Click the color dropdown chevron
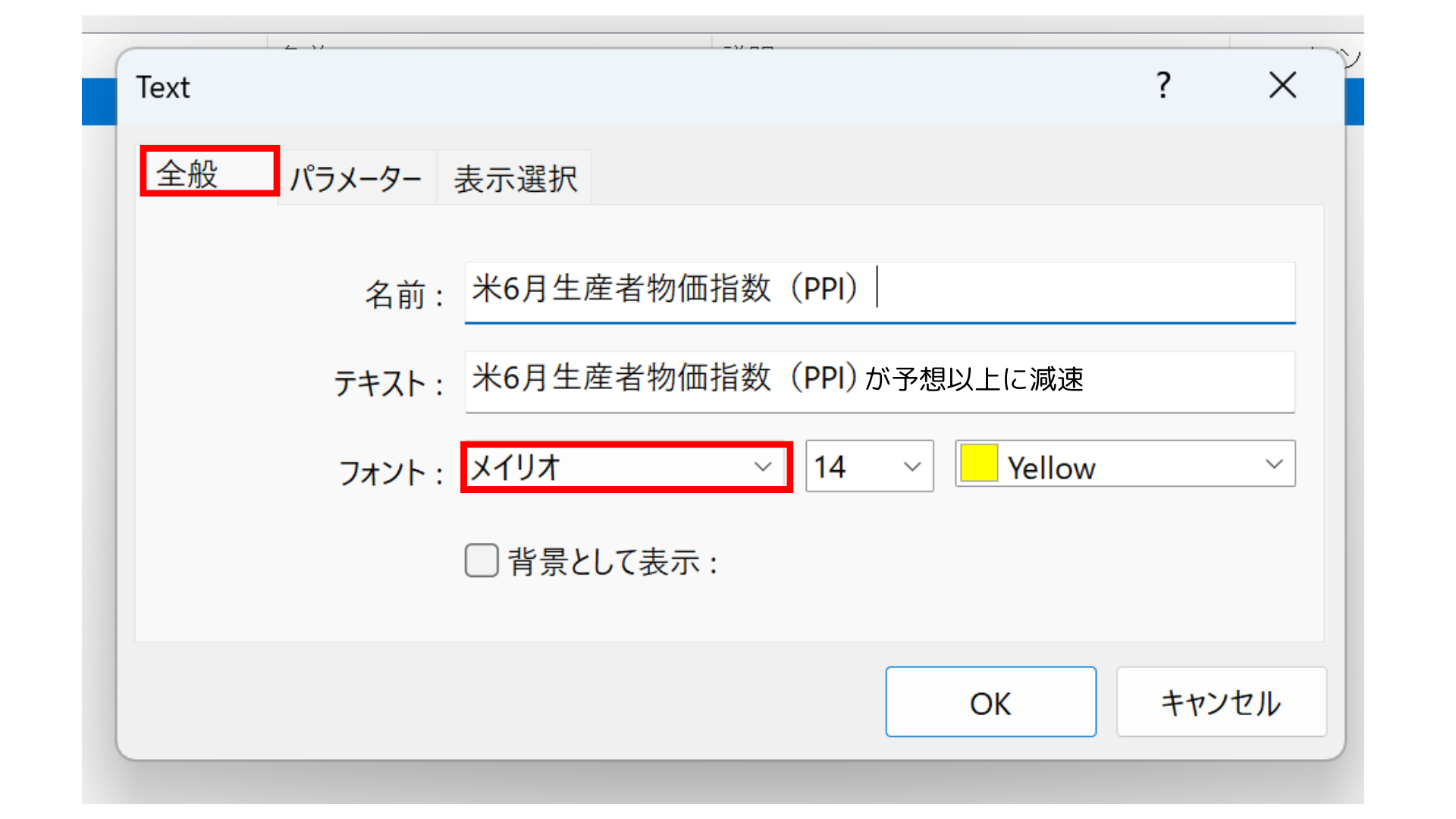This screenshot has height=819, width=1456. [1273, 465]
